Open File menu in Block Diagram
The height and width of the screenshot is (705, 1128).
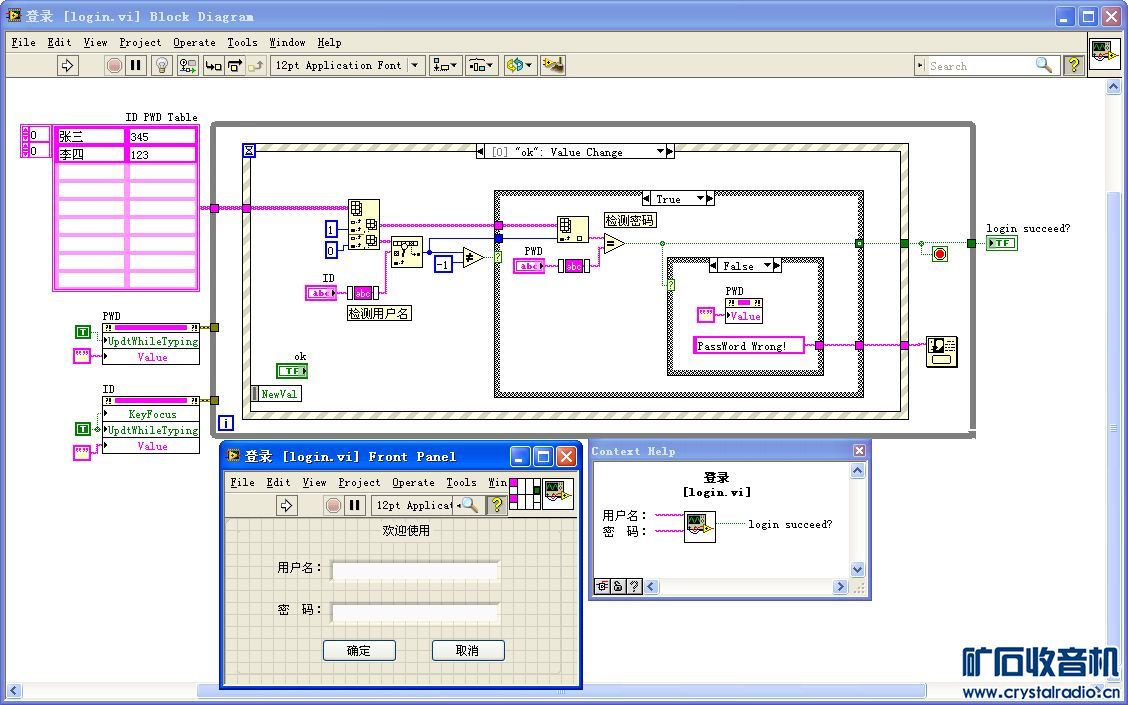23,42
